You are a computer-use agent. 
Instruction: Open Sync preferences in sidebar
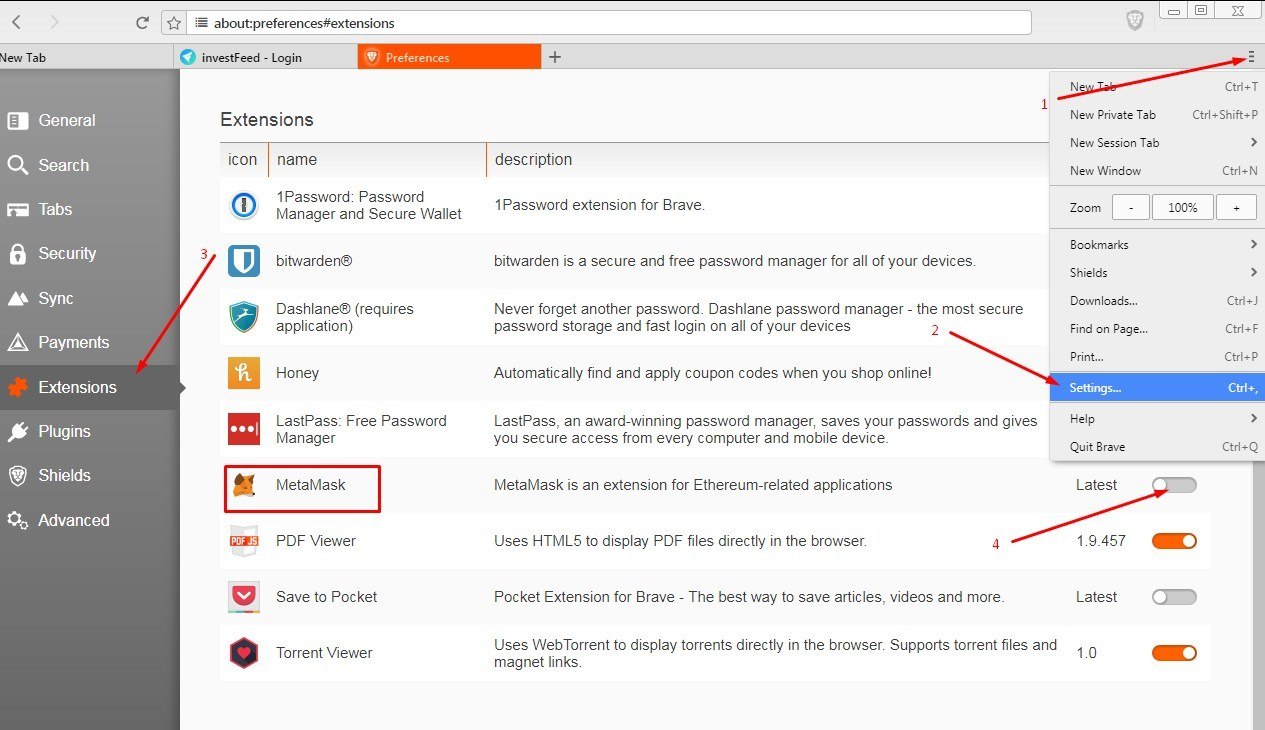click(x=90, y=298)
